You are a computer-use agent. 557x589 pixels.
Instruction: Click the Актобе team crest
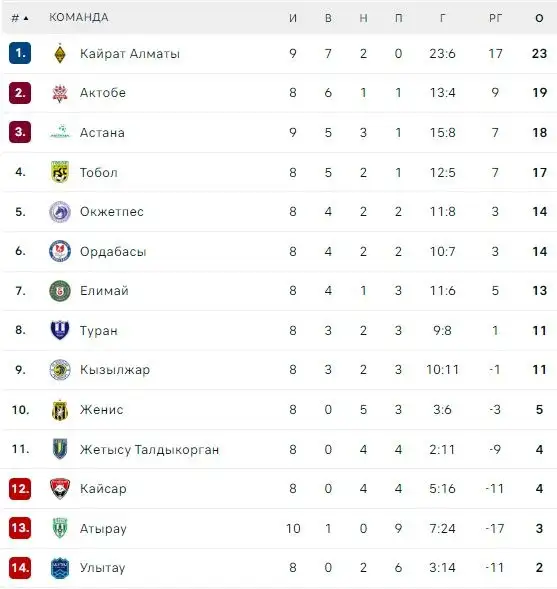[60, 93]
